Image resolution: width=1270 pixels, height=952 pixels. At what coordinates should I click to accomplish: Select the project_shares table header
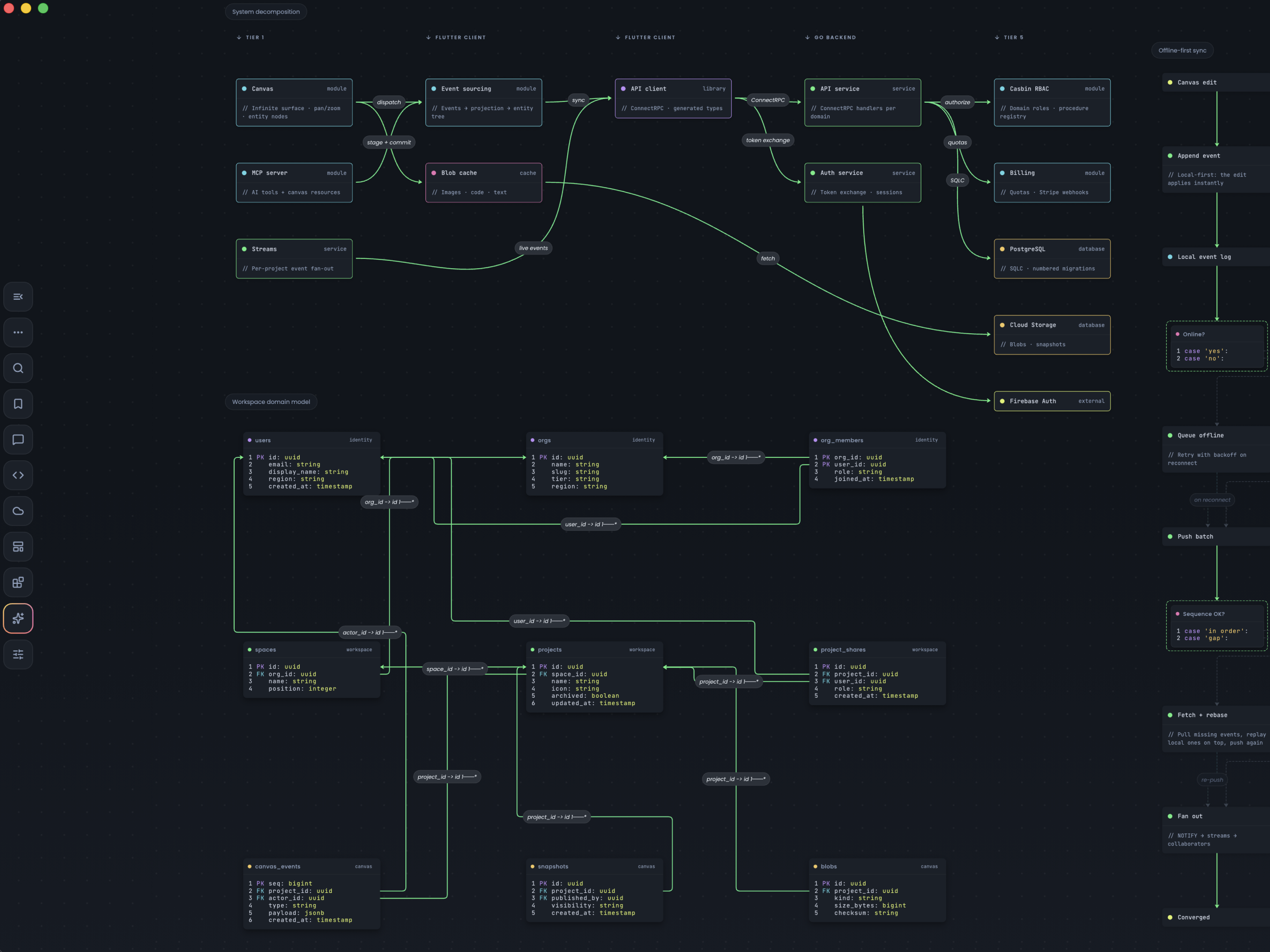click(877, 650)
